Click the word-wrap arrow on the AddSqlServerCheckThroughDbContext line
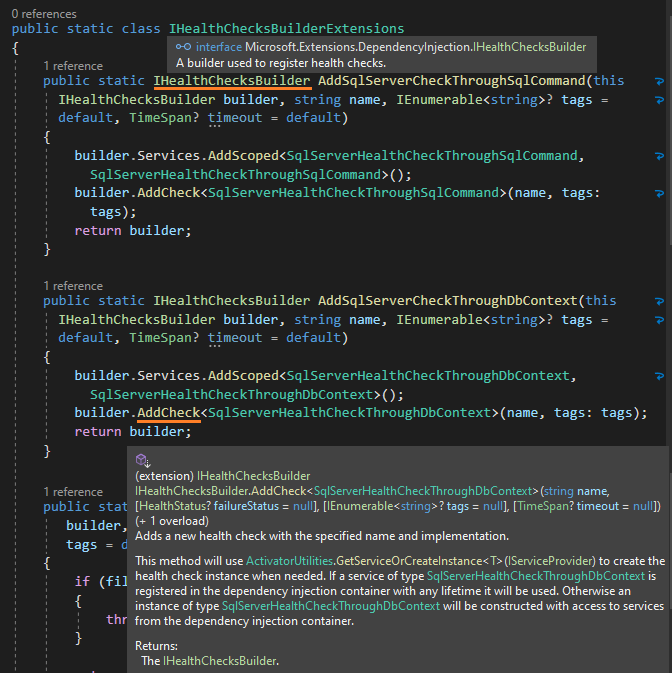 point(660,301)
